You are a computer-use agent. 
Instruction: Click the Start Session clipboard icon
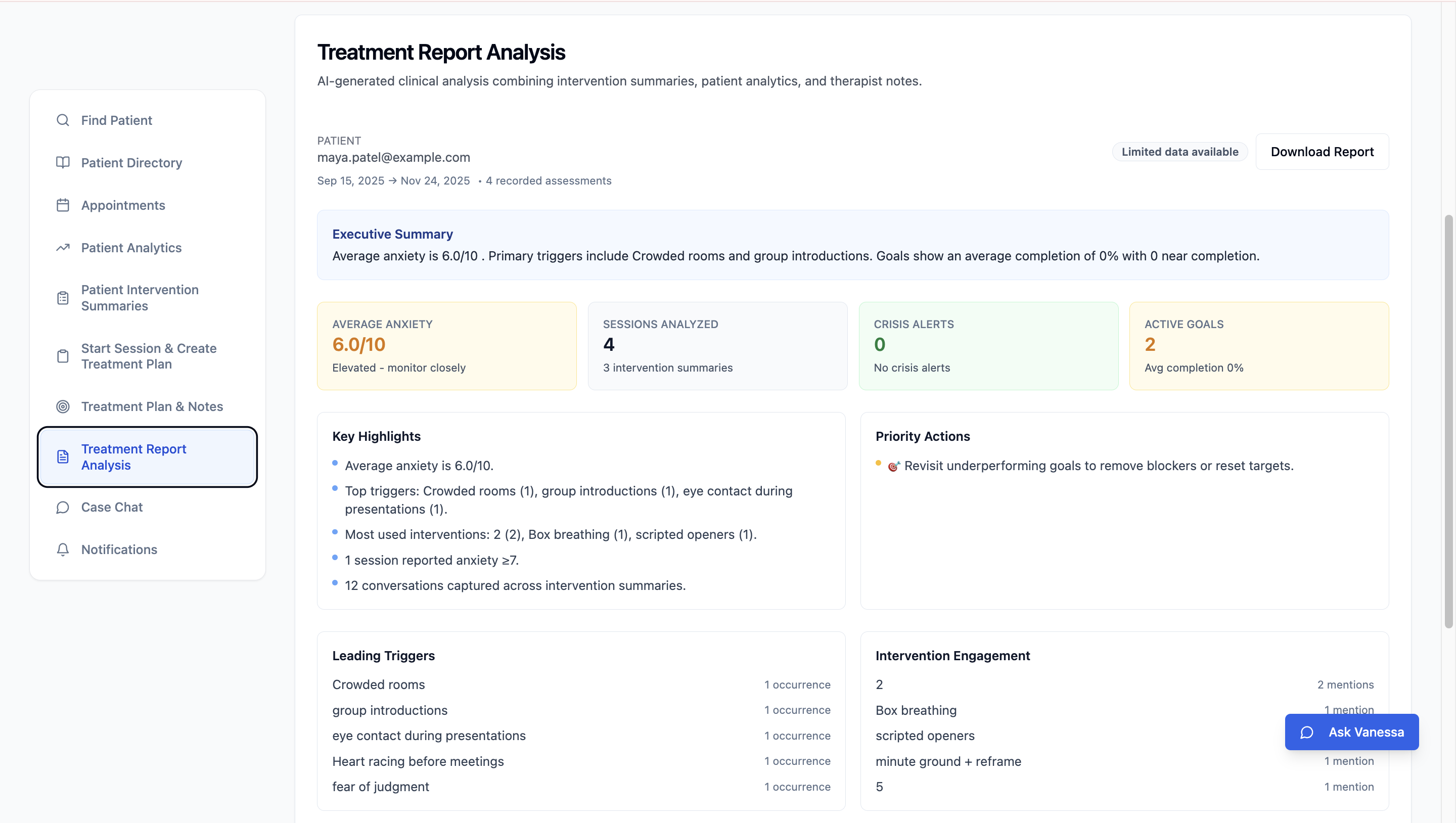63,356
